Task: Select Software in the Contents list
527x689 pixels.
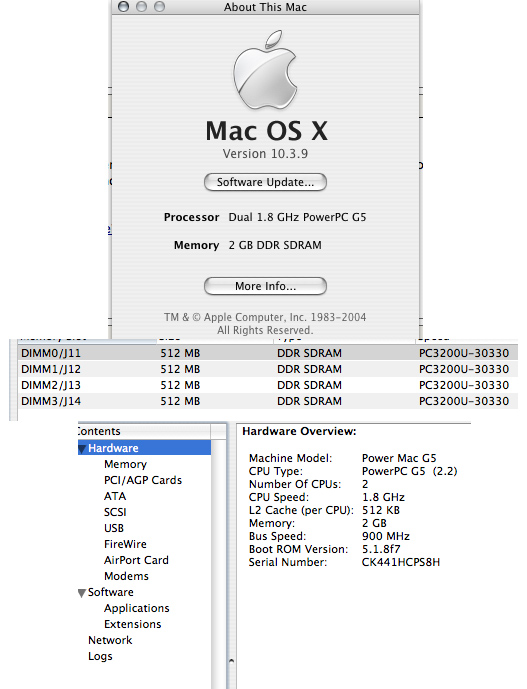Action: (x=111, y=592)
